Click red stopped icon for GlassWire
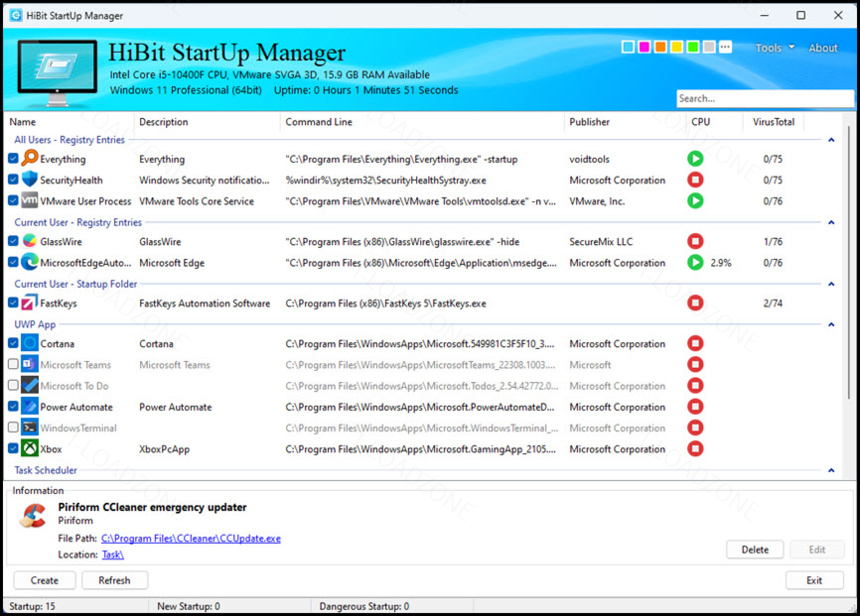860x616 pixels. click(695, 241)
